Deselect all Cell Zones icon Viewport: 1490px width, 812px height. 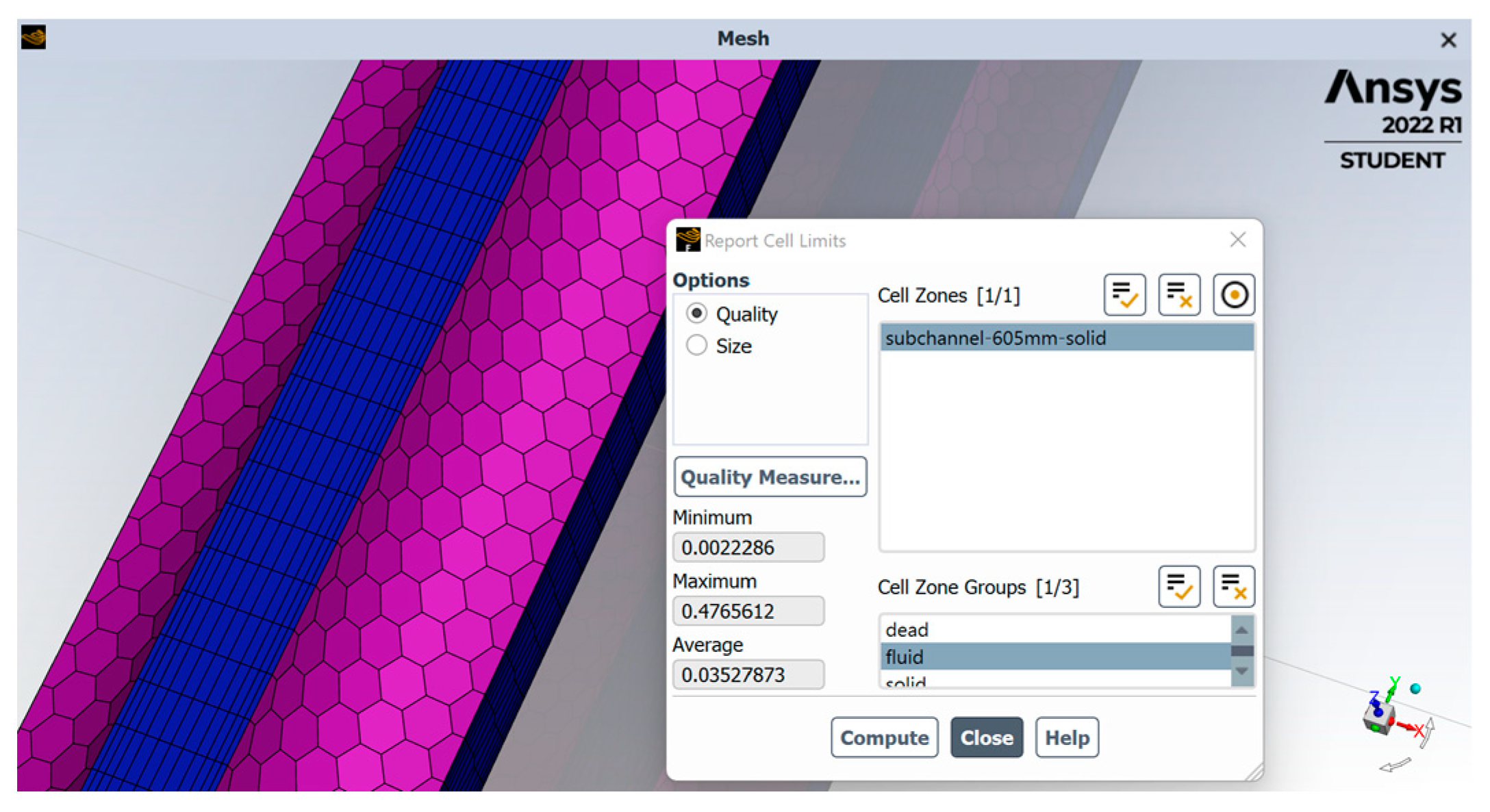tap(1179, 295)
